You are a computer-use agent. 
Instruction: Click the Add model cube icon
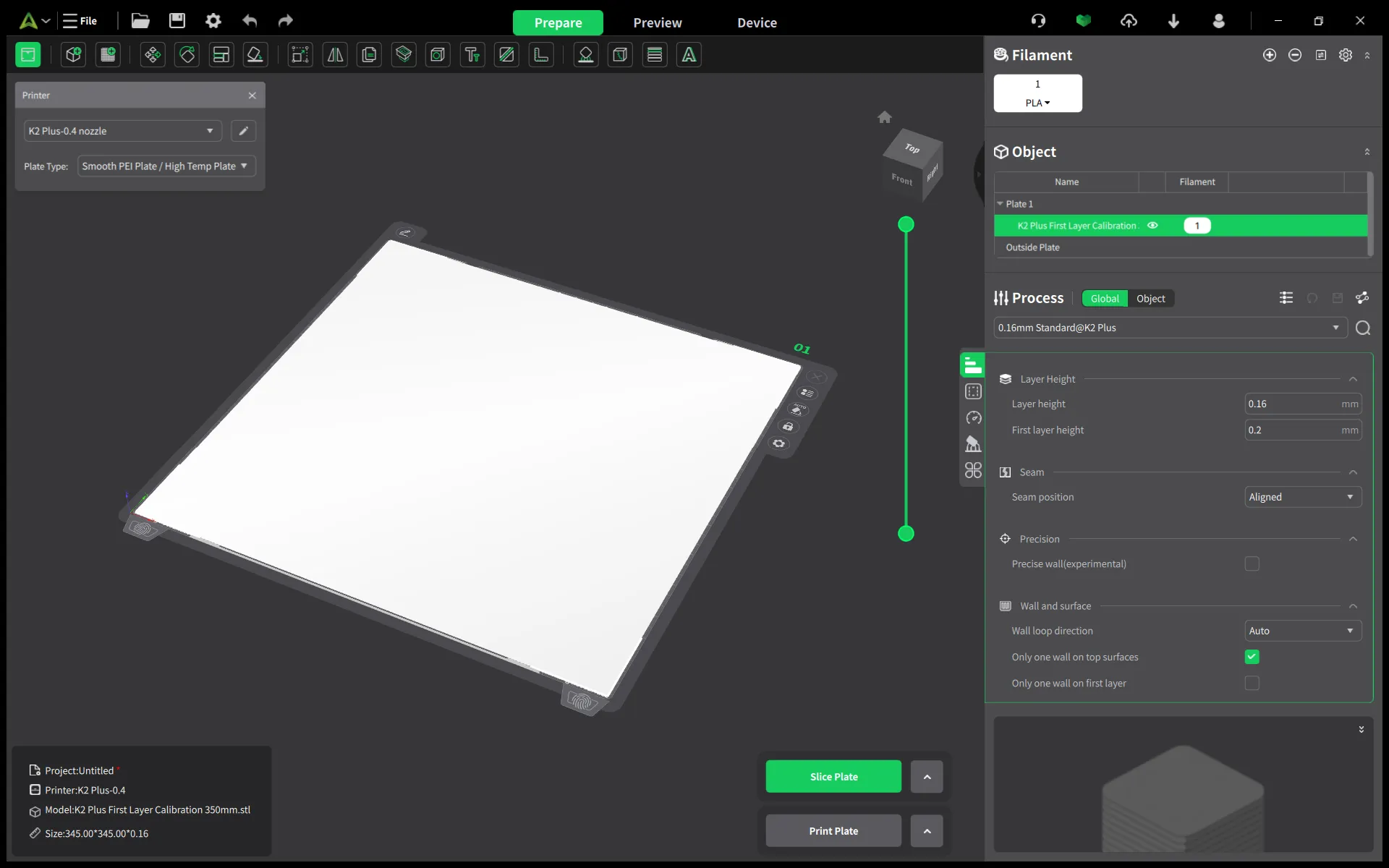[74, 54]
